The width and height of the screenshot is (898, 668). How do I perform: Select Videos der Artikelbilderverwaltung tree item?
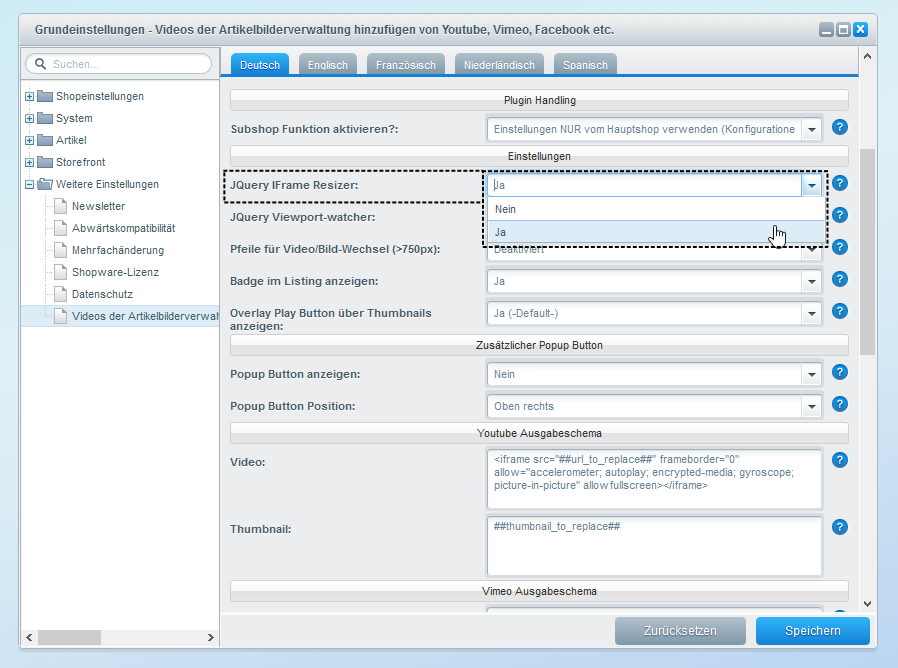pyautogui.click(x=120, y=316)
